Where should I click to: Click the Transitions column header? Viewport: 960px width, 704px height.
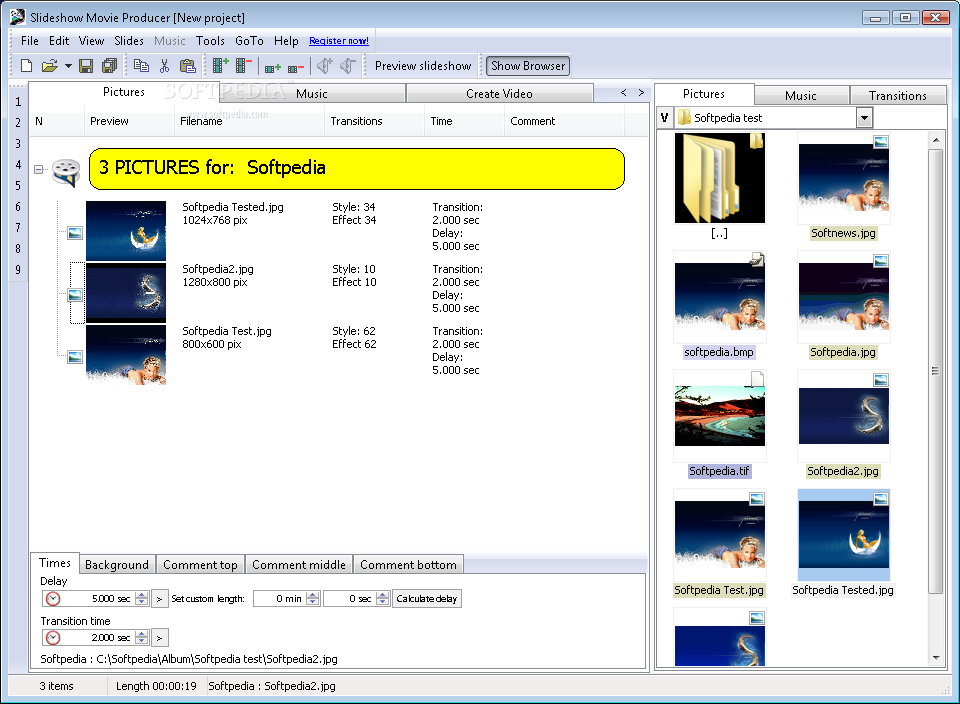click(373, 121)
